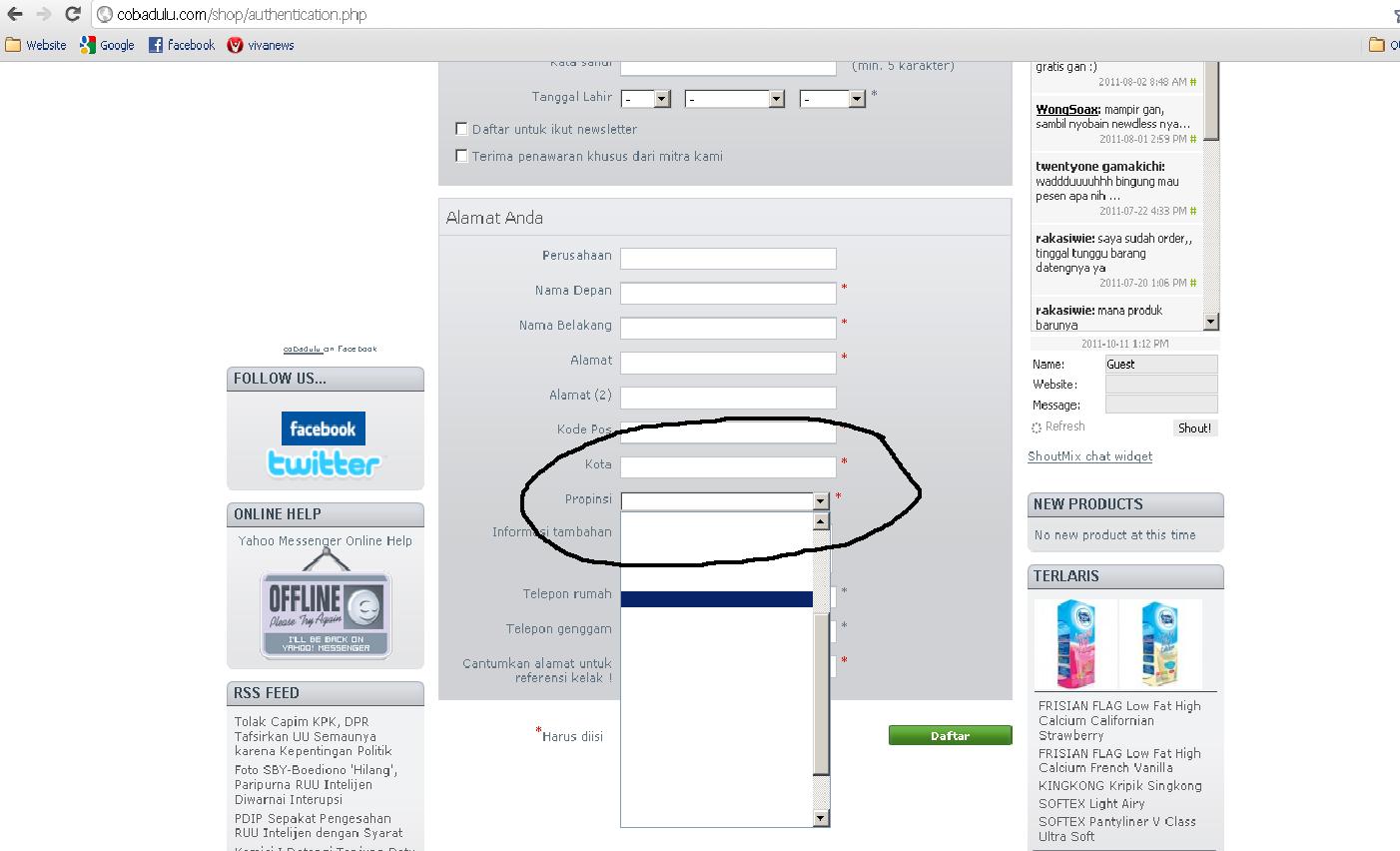The image size is (1400, 851).
Task: Click the Shout! button
Action: click(x=1194, y=427)
